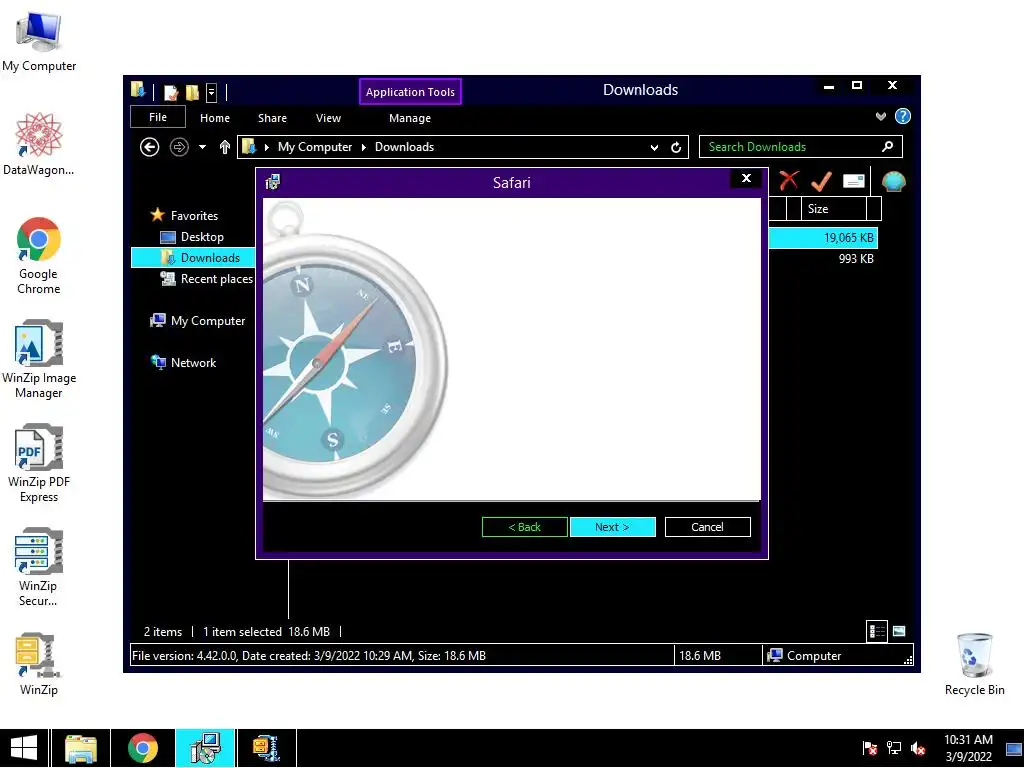Open WinZip from the taskbar

(266, 748)
